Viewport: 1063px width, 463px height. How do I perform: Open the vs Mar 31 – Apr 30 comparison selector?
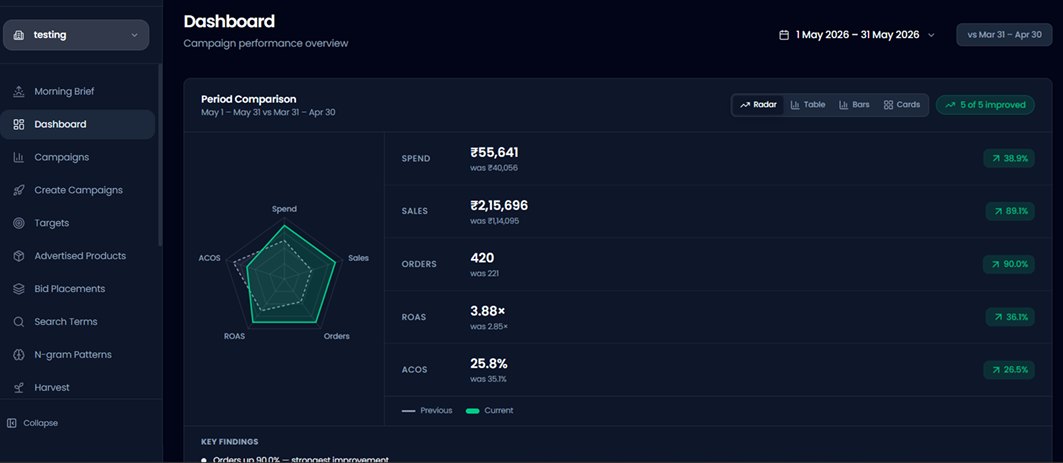click(1004, 35)
